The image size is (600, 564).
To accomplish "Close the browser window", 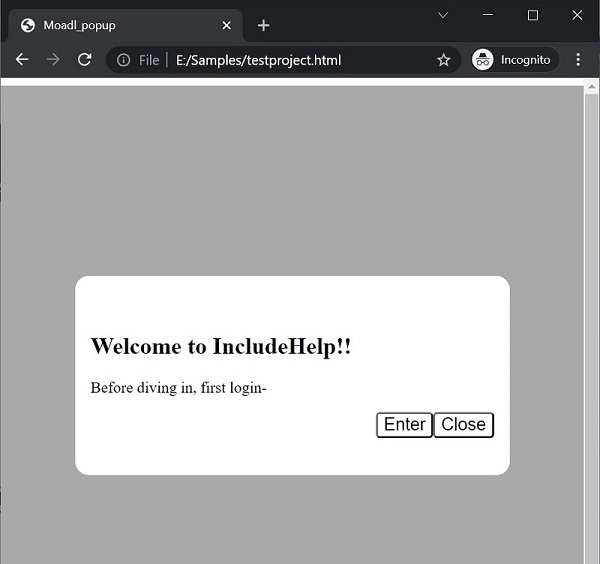I will click(577, 15).
